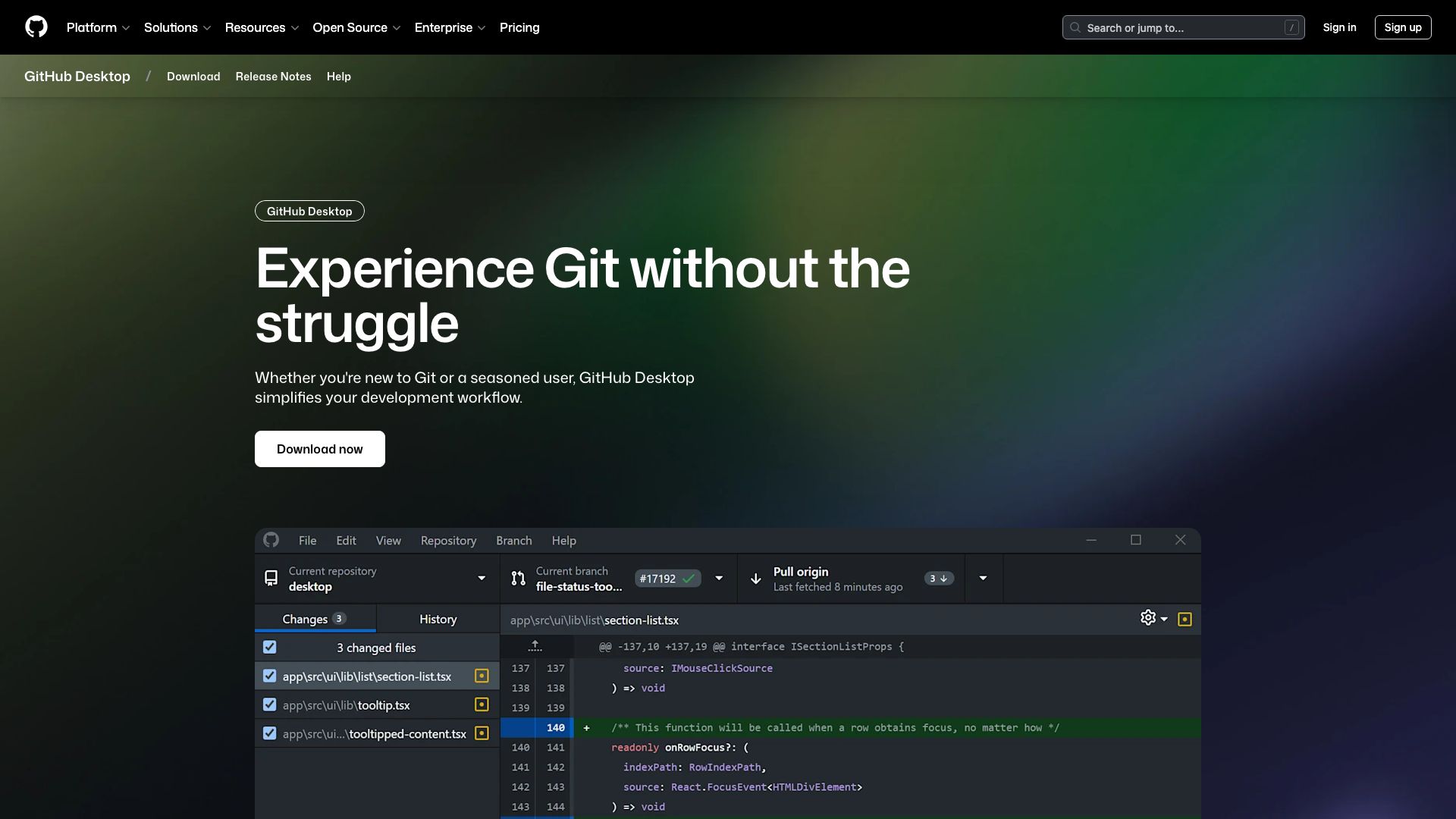
Task: Click the Pull origin download arrow icon
Action: coord(755,579)
